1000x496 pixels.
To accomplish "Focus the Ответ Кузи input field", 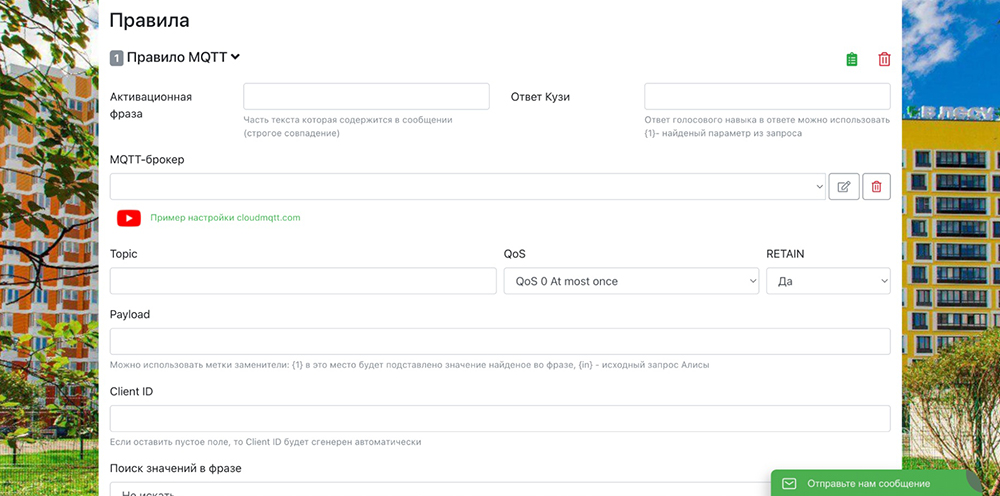I will [x=767, y=96].
